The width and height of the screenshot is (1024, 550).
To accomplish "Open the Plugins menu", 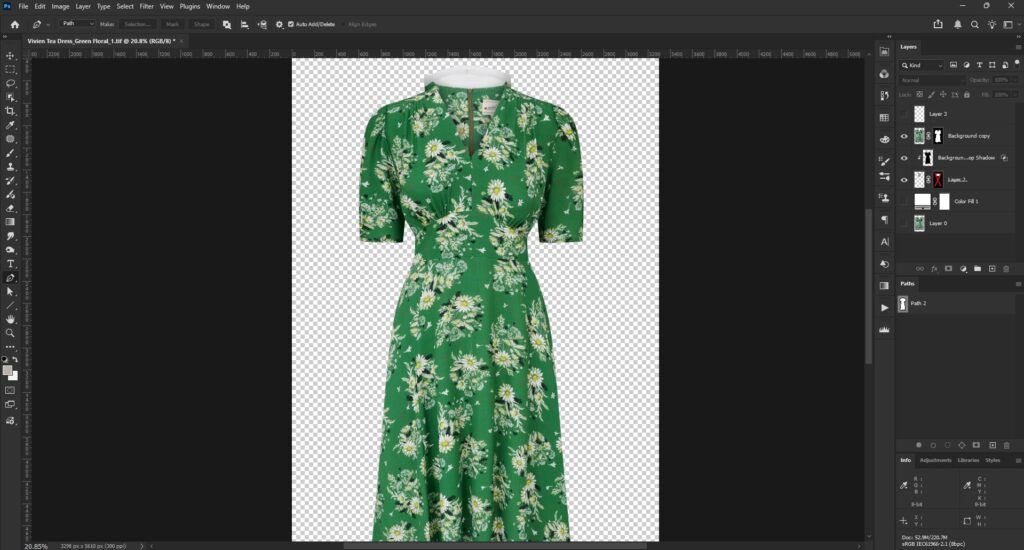I will [x=189, y=6].
